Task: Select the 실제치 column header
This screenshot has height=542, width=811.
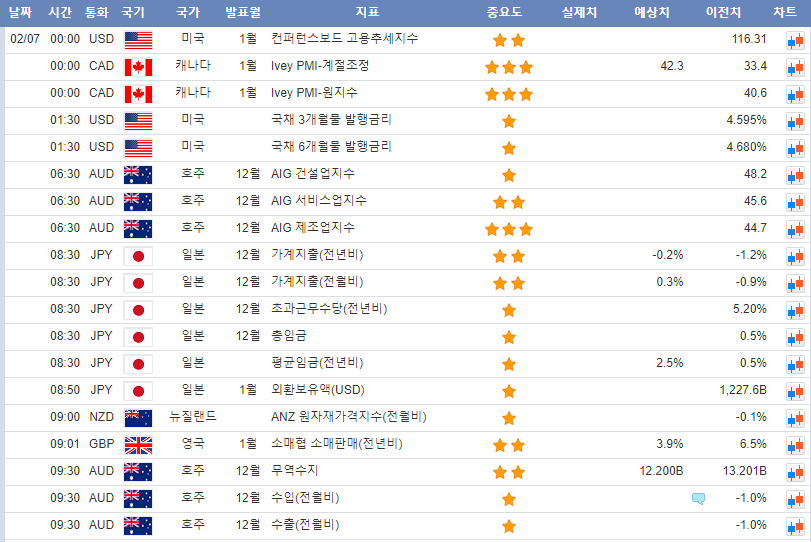Action: [580, 13]
